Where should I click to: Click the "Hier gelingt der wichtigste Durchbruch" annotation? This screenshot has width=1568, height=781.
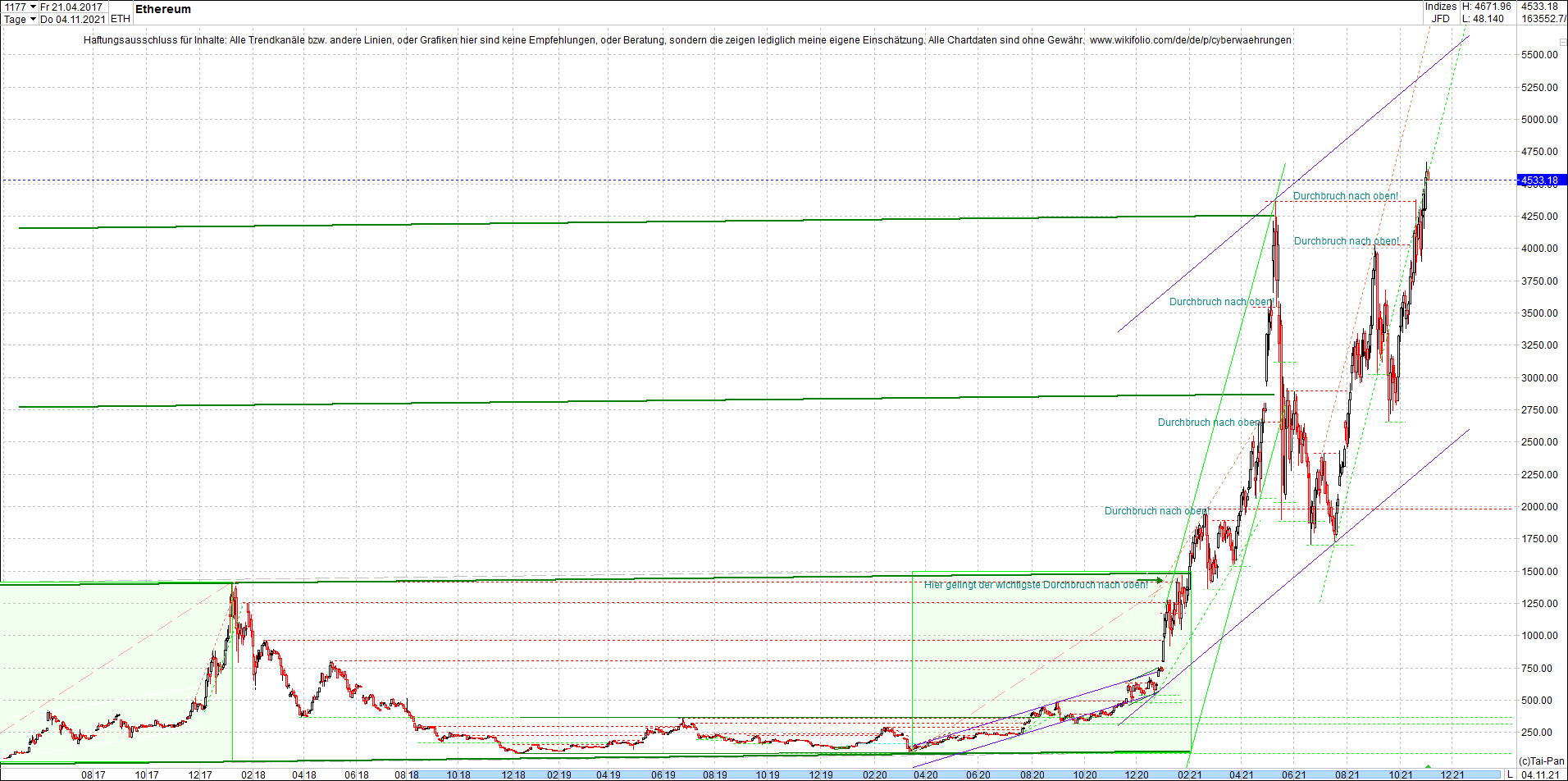point(1036,584)
